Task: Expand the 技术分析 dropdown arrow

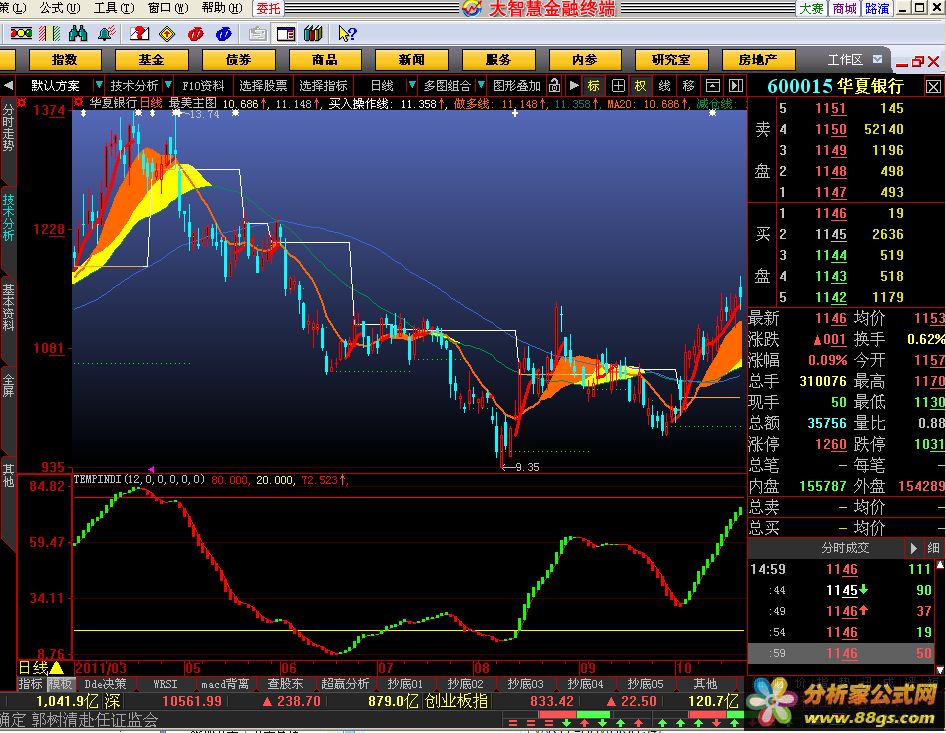Action: [168, 85]
